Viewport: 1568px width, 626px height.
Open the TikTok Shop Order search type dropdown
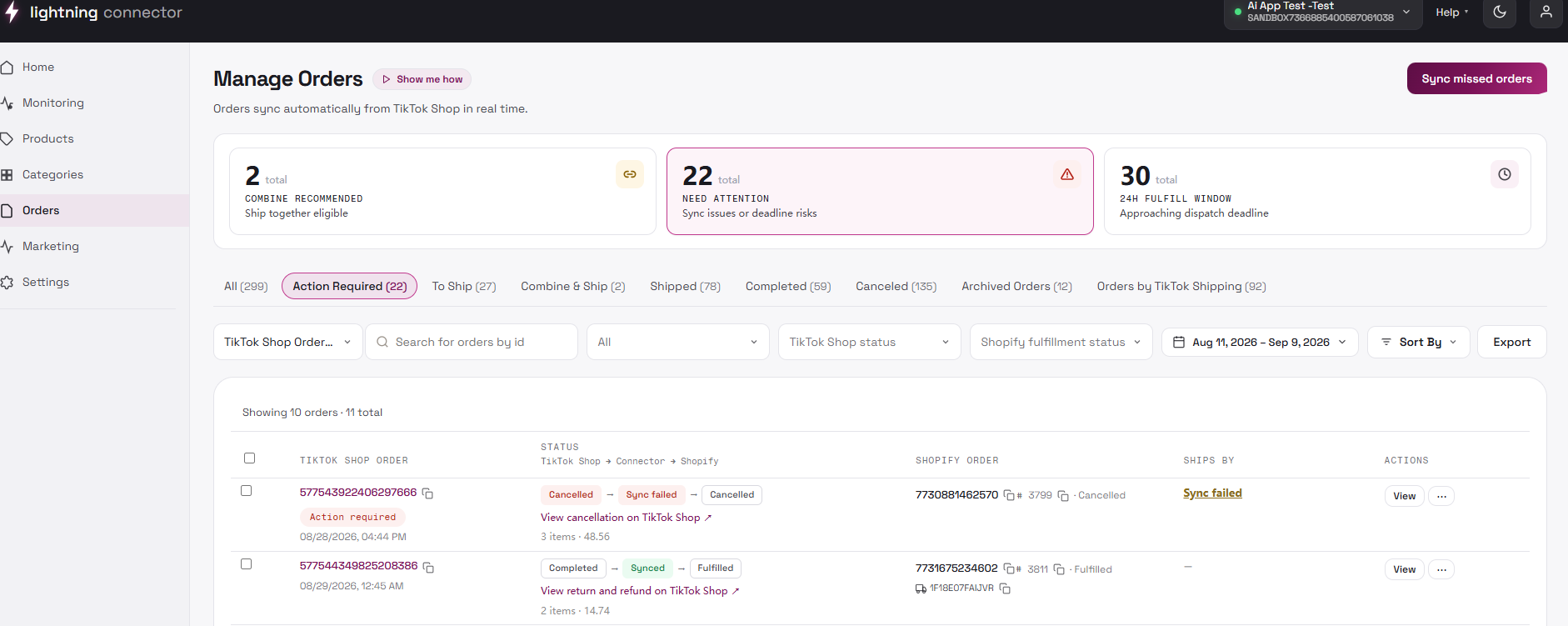point(288,342)
